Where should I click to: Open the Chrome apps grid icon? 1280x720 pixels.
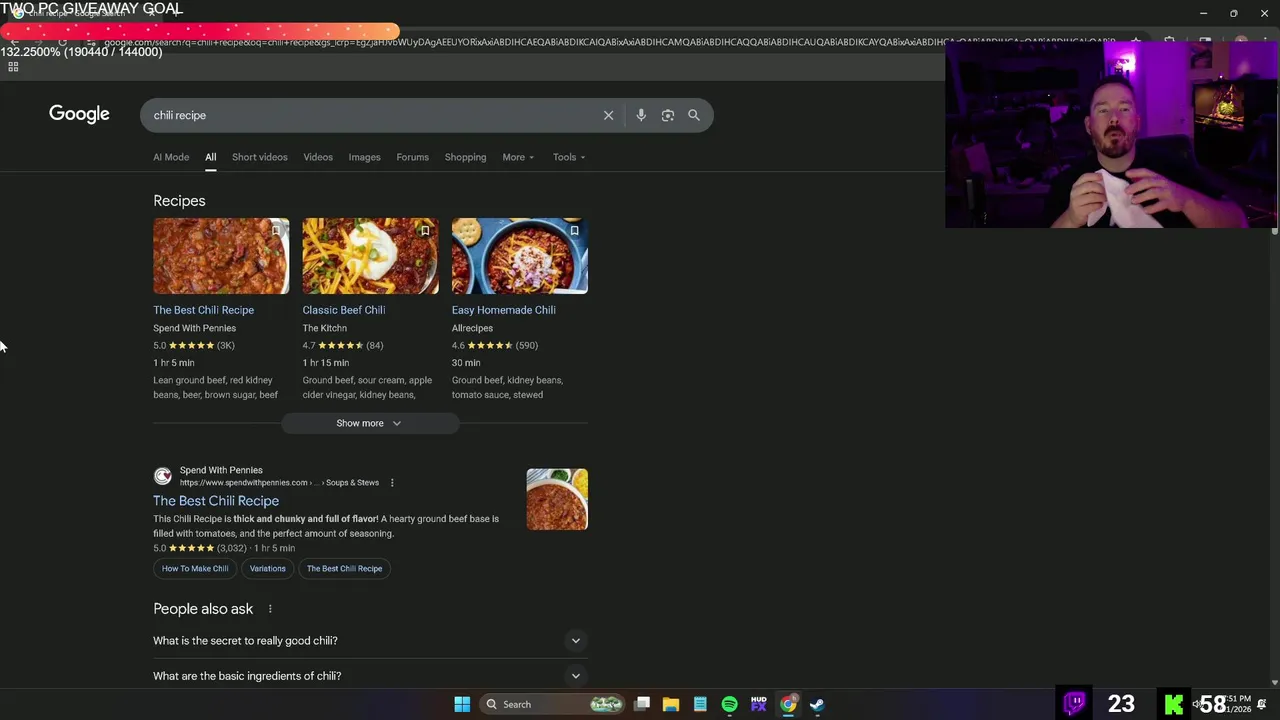click(13, 67)
